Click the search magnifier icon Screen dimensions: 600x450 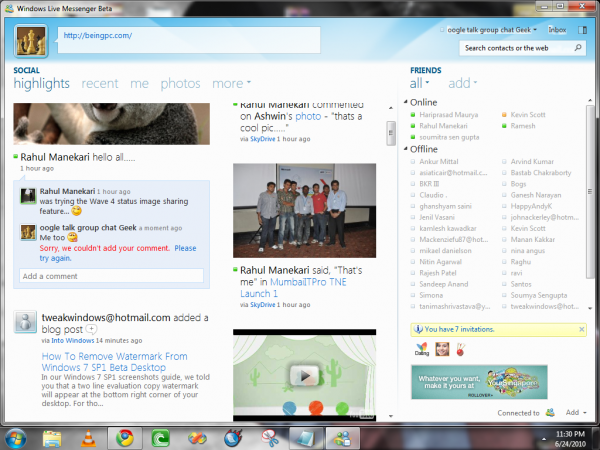tap(578, 47)
